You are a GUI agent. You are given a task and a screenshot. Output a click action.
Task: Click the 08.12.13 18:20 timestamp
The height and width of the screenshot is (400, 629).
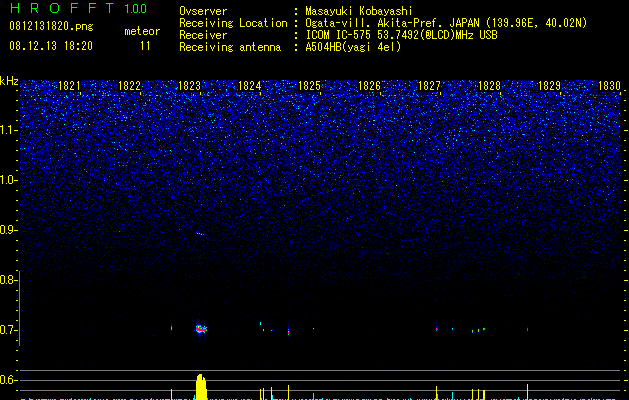click(x=51, y=46)
